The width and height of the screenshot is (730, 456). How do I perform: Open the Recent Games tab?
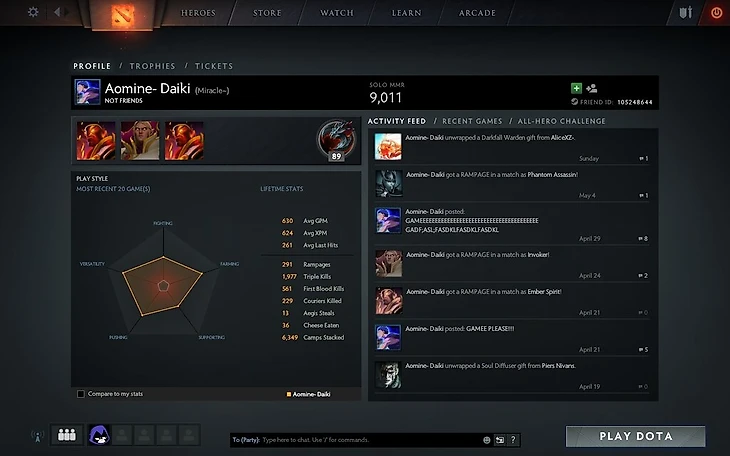(x=472, y=121)
